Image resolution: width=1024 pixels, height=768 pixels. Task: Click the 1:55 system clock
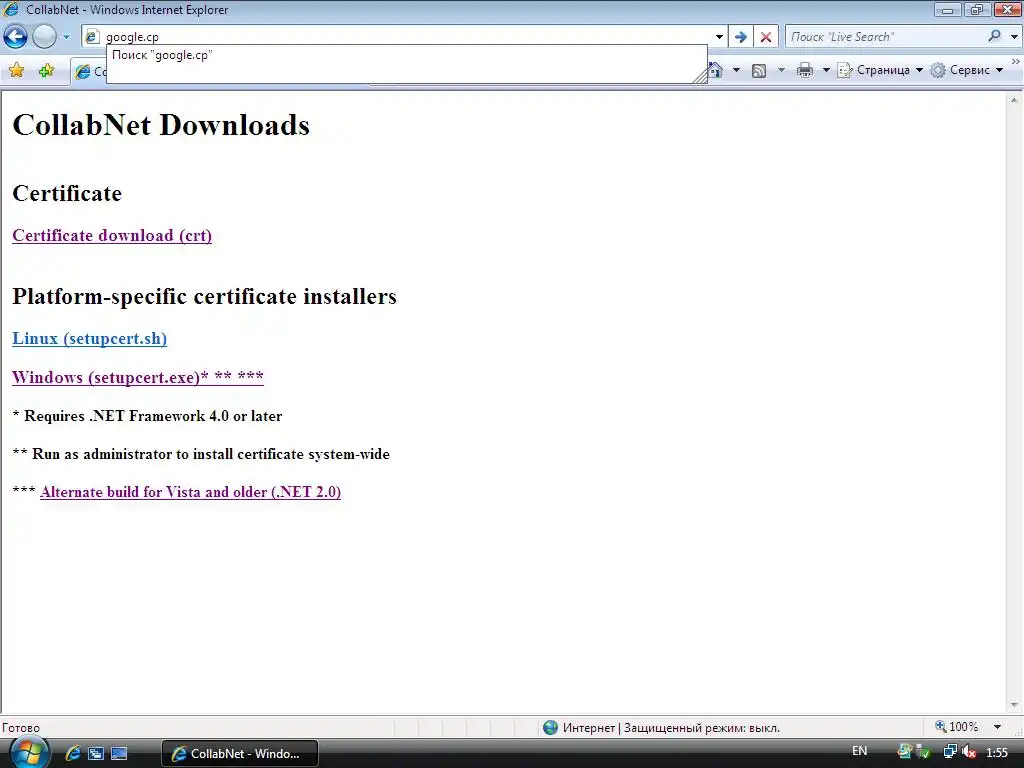(x=997, y=752)
